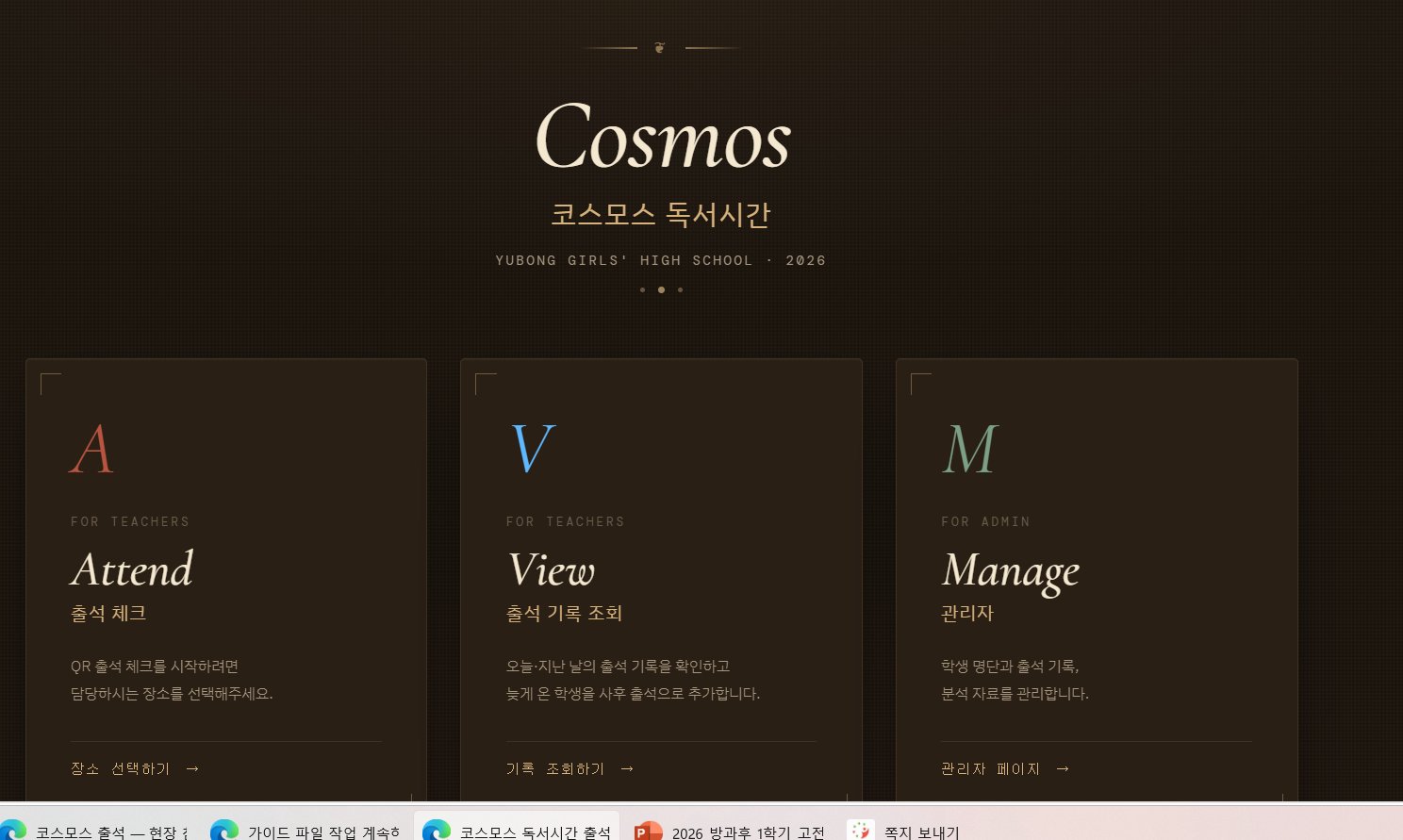The width and height of the screenshot is (1403, 840).
Task: Open the 장소 선택하기 link
Action: click(x=121, y=769)
